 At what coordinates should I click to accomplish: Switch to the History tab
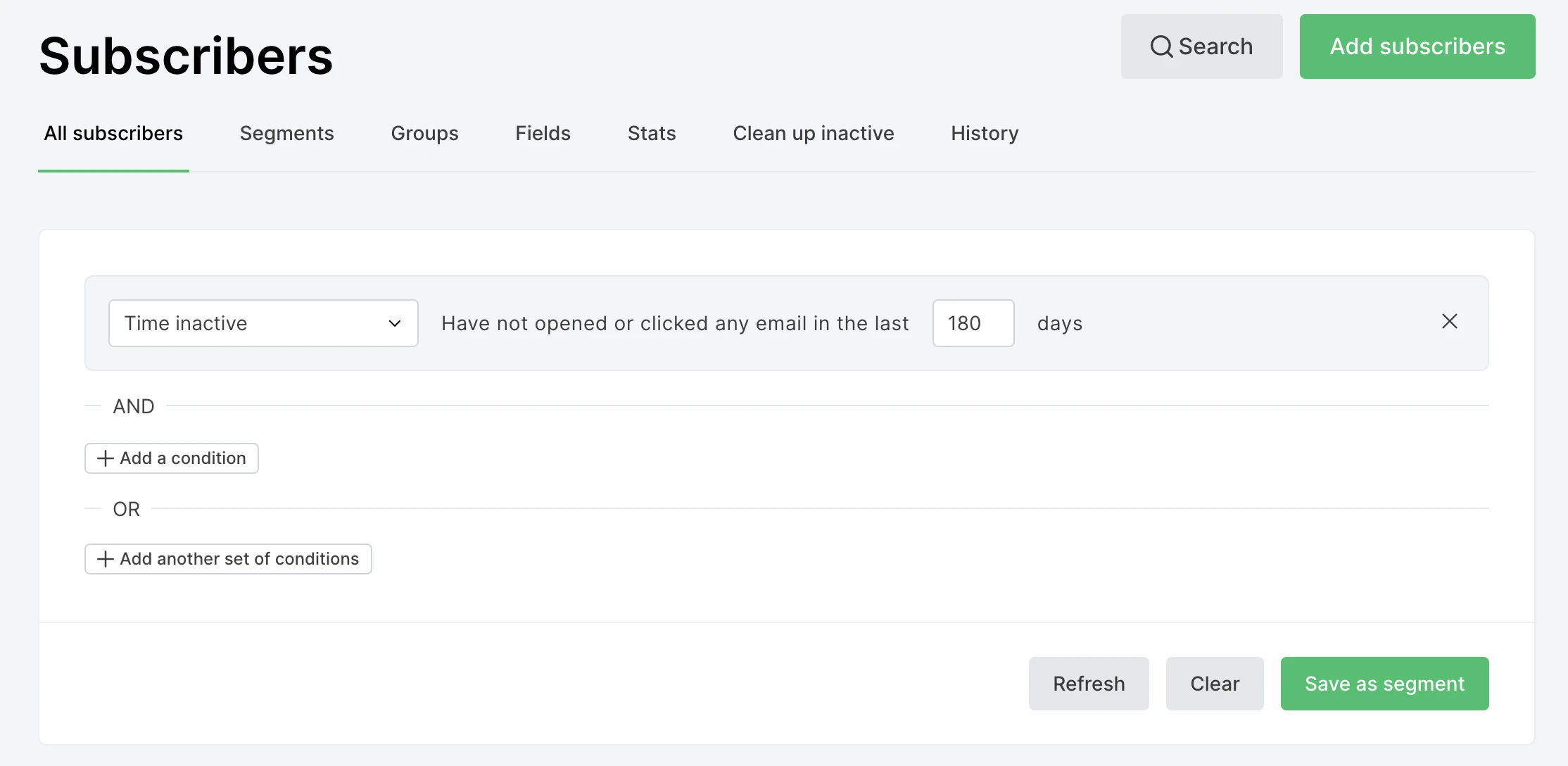click(x=985, y=133)
